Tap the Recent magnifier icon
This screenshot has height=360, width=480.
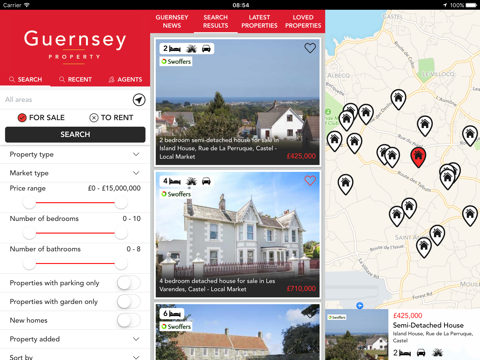coord(62,79)
